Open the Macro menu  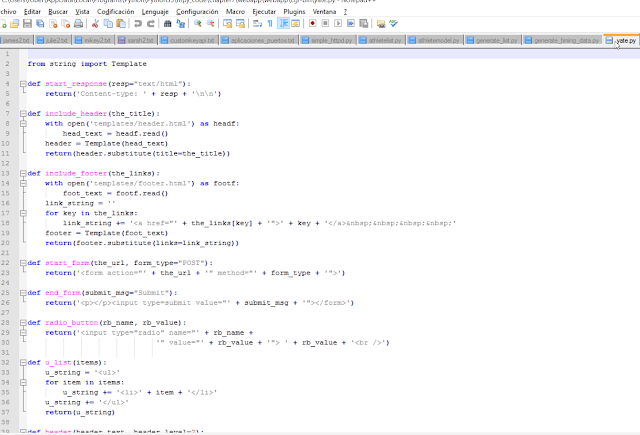[236, 11]
